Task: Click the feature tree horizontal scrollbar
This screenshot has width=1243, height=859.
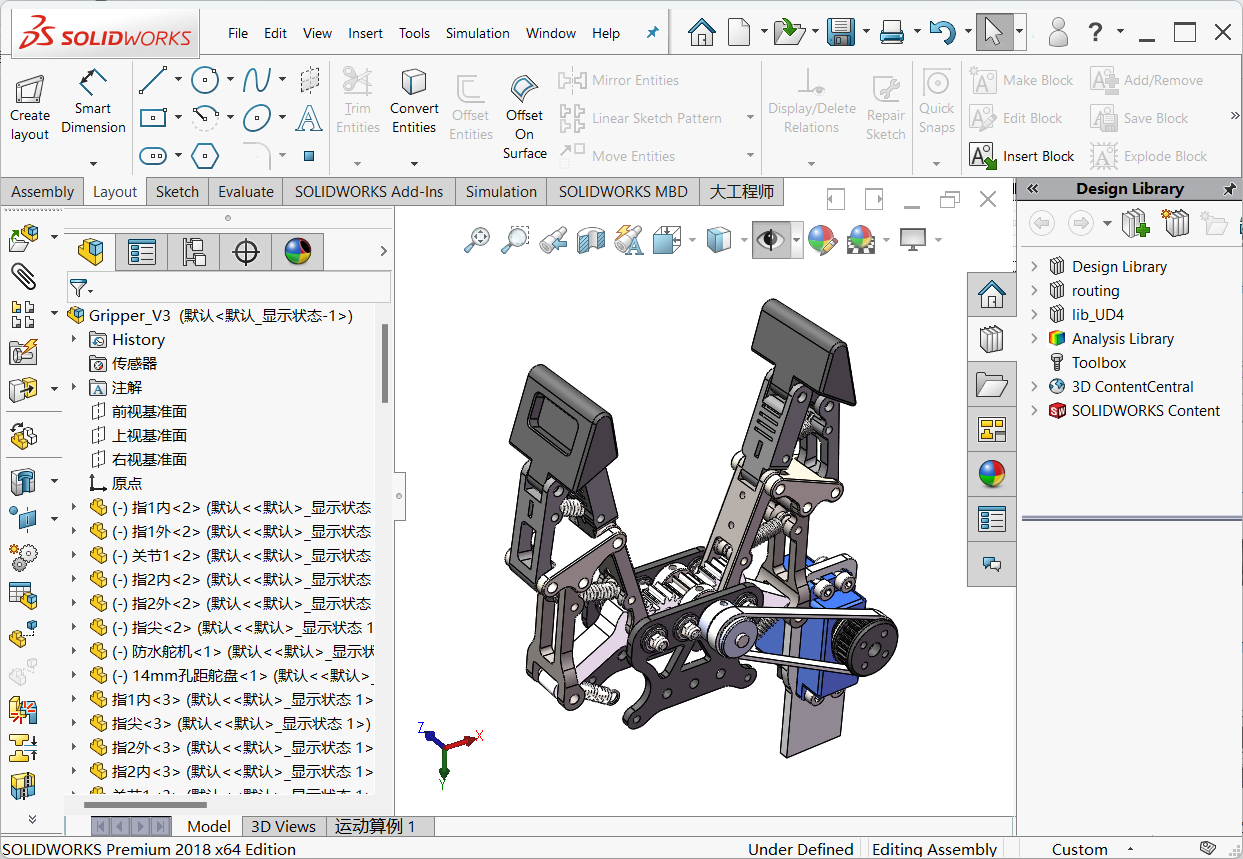Action: (x=145, y=805)
